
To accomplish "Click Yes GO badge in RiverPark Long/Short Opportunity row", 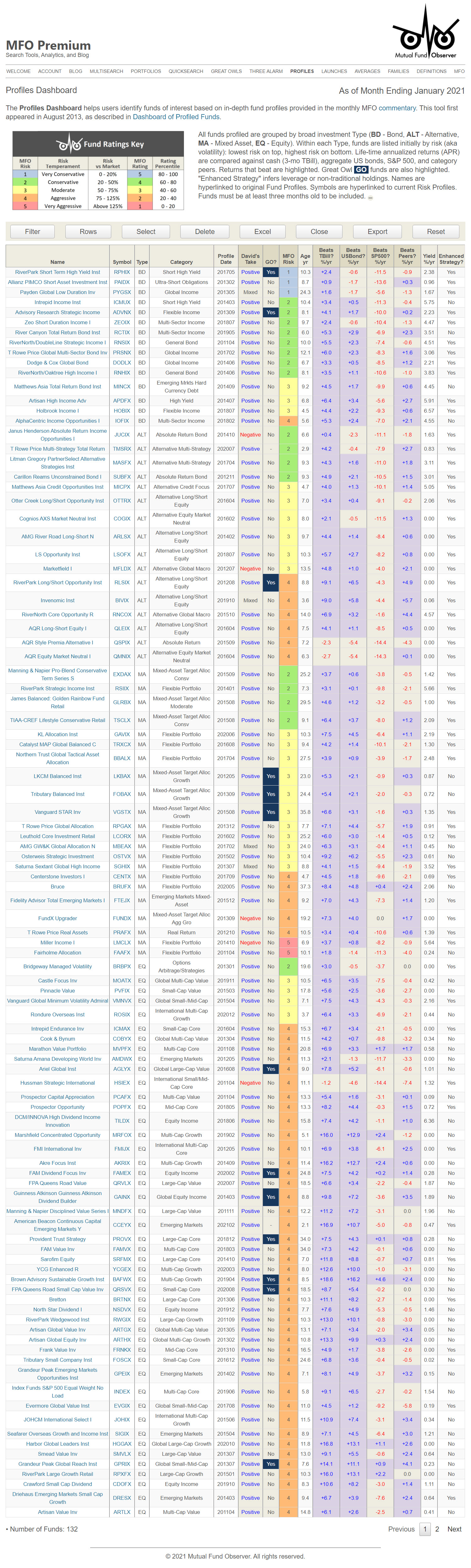I will tap(271, 582).
